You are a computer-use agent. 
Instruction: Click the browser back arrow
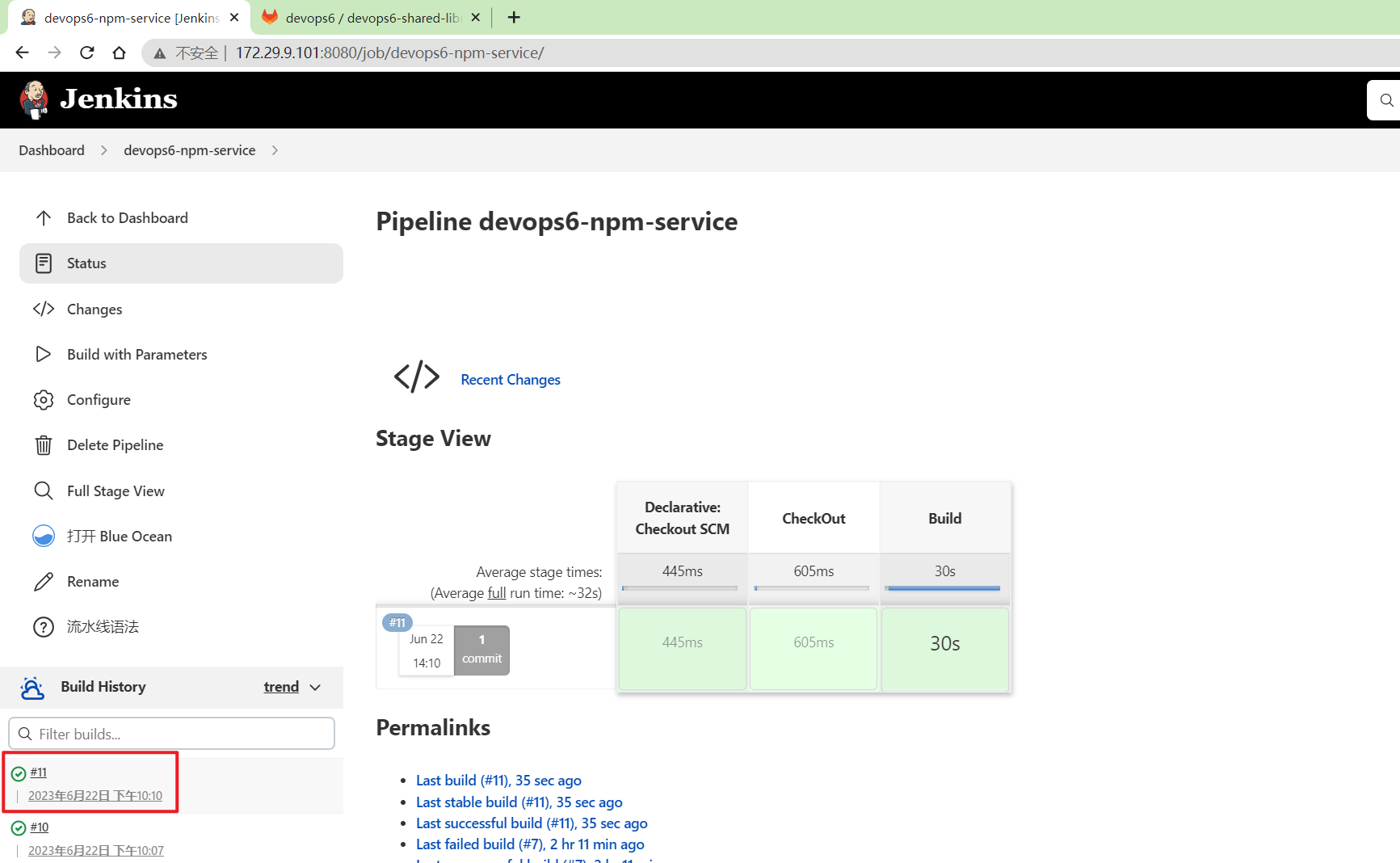click(x=22, y=53)
